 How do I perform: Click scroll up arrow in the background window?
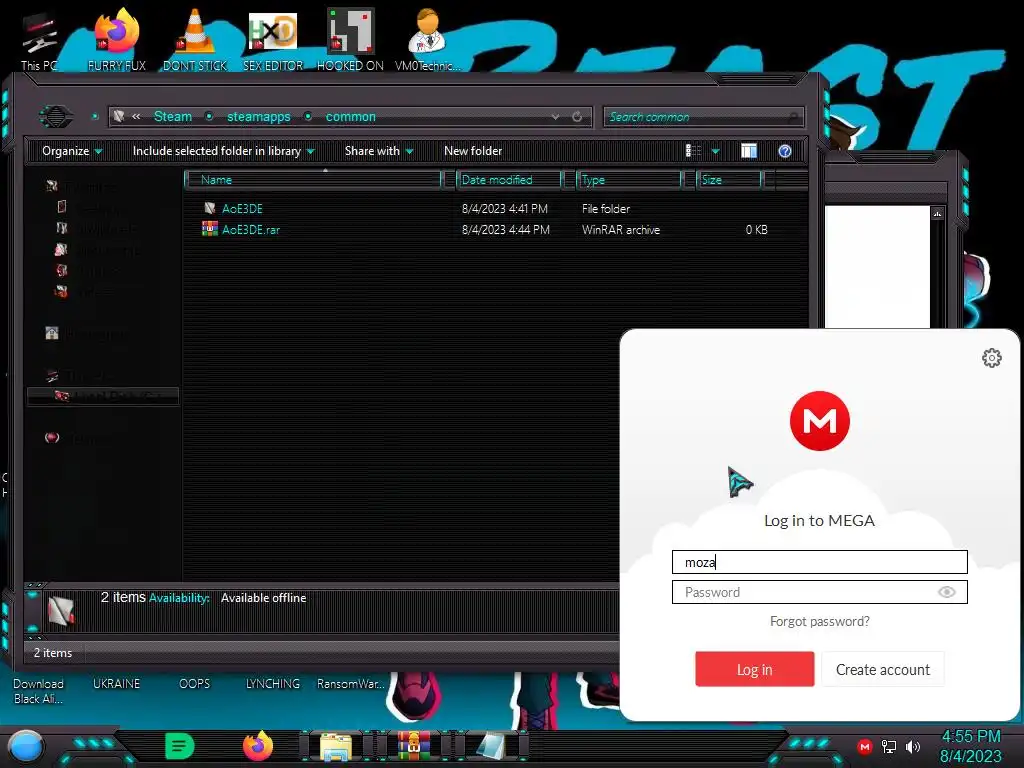(938, 214)
